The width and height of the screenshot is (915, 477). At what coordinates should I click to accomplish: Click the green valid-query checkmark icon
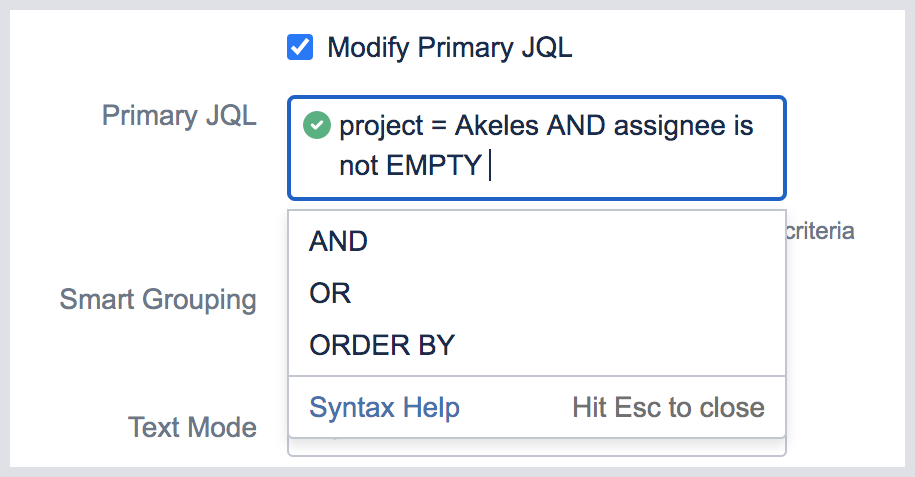click(x=317, y=127)
